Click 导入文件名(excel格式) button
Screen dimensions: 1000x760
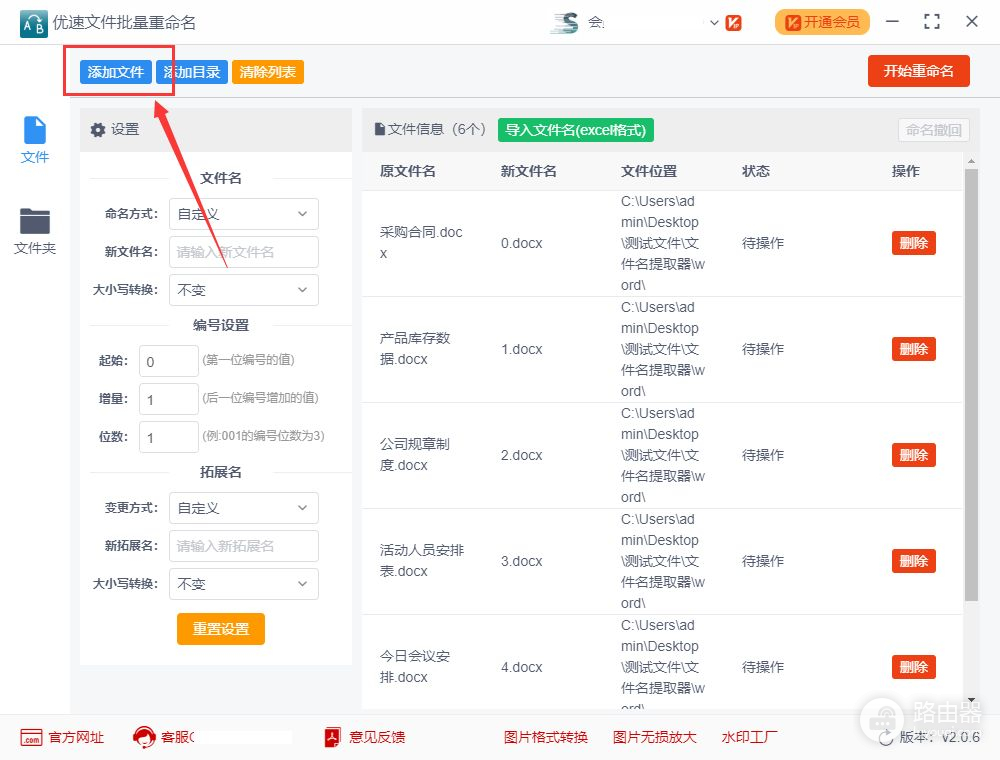(x=575, y=130)
